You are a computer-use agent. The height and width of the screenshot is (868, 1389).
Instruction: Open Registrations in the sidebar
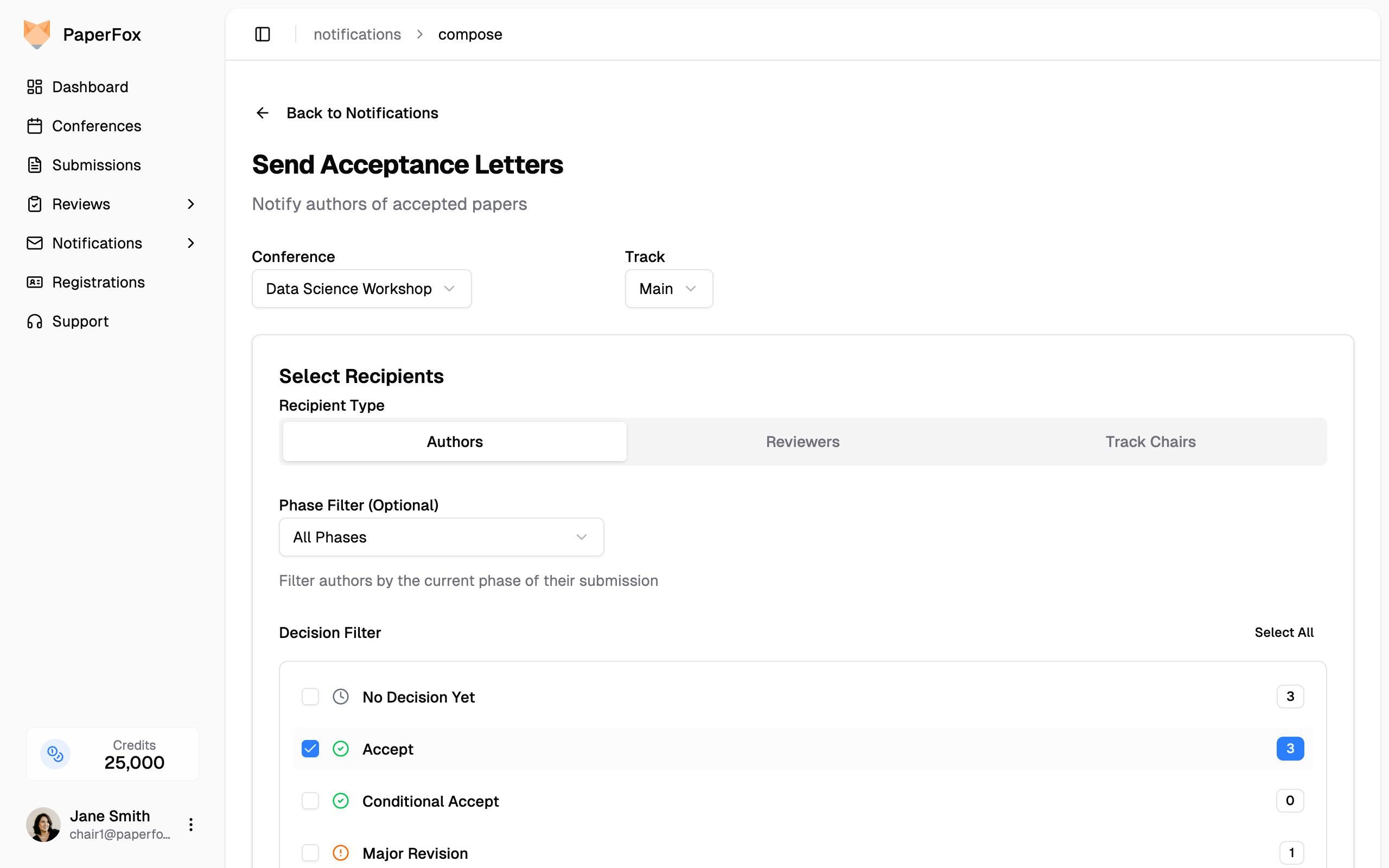(x=98, y=282)
